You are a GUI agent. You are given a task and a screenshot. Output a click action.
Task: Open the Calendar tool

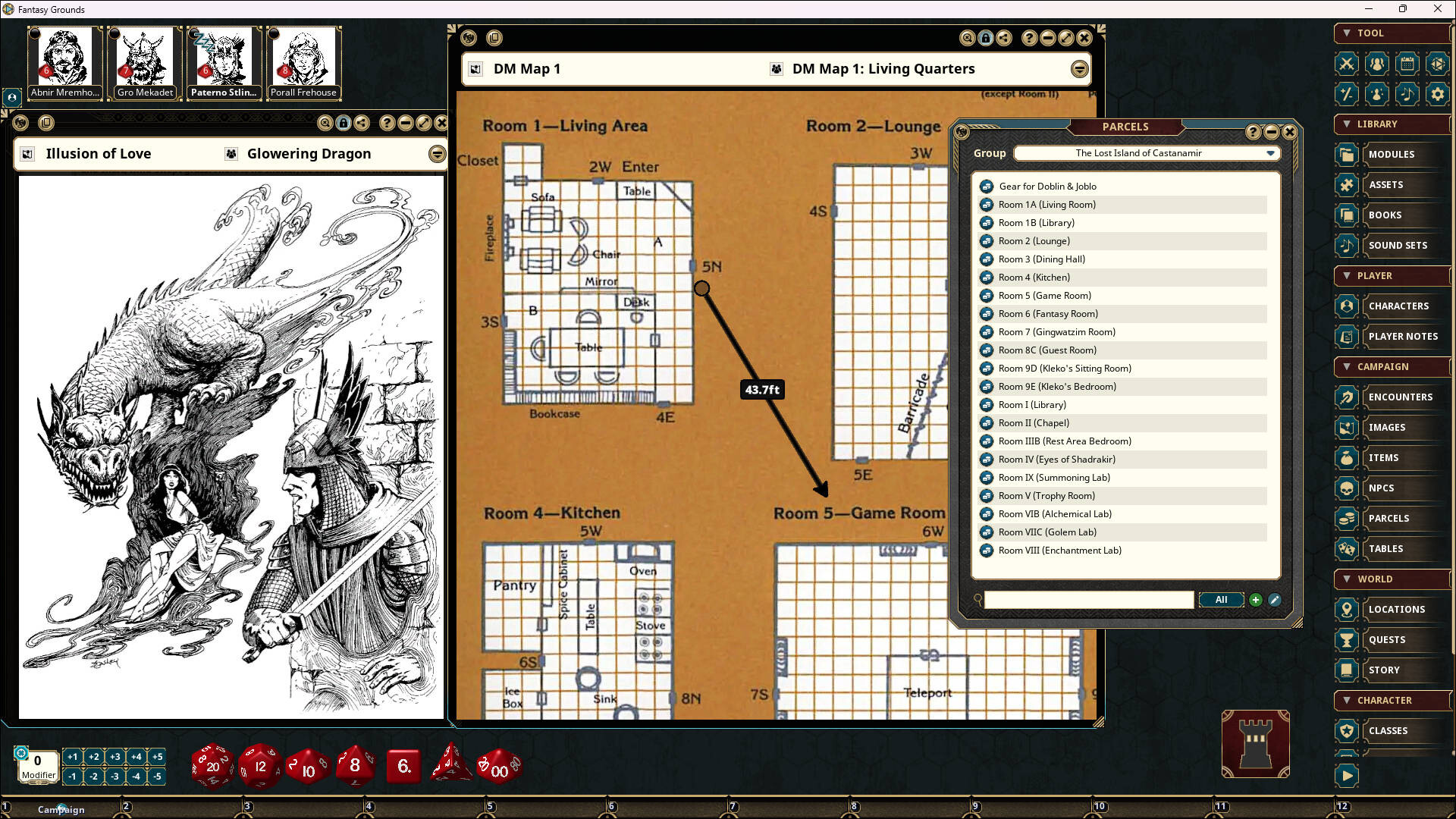(x=1407, y=64)
